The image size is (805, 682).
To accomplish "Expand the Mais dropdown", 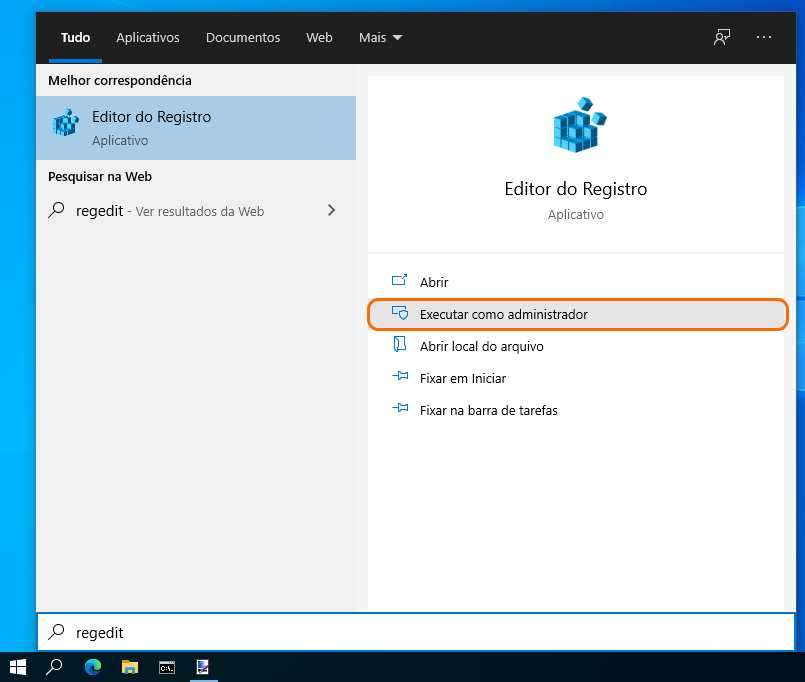I will click(x=380, y=37).
